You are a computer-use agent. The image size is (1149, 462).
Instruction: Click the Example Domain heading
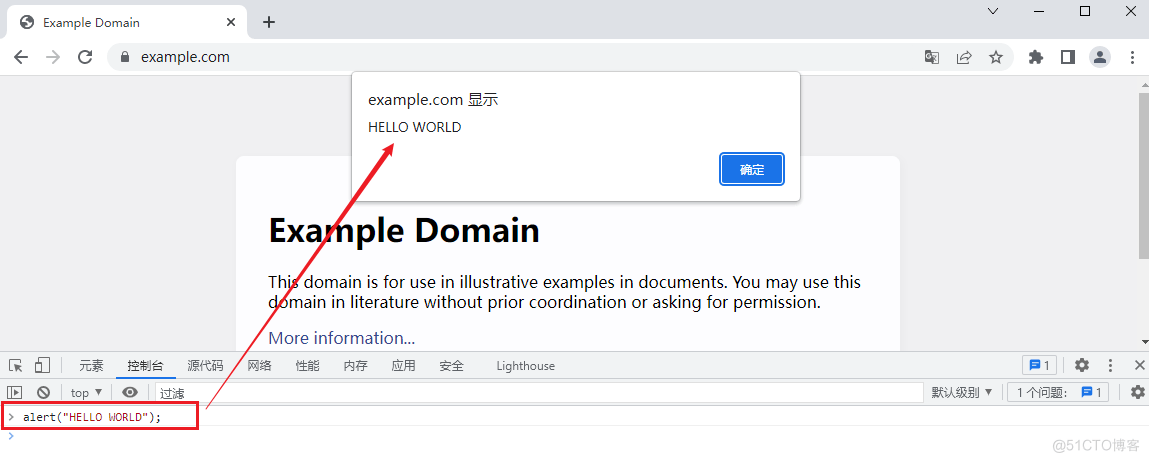pyautogui.click(x=404, y=230)
